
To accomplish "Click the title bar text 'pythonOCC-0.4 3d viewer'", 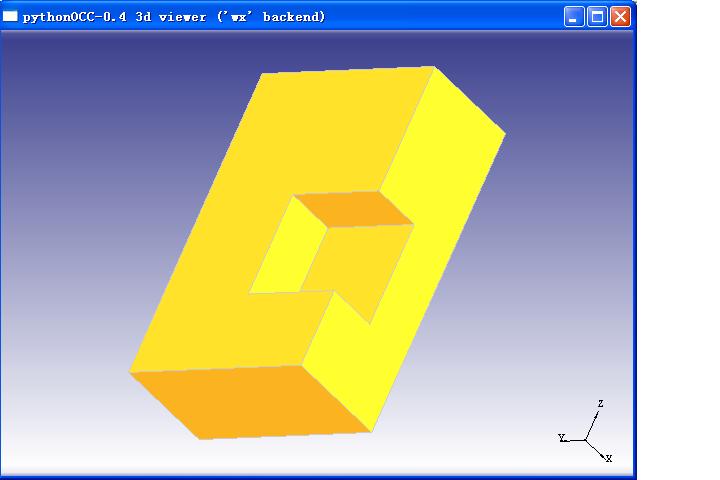I will [114, 17].
